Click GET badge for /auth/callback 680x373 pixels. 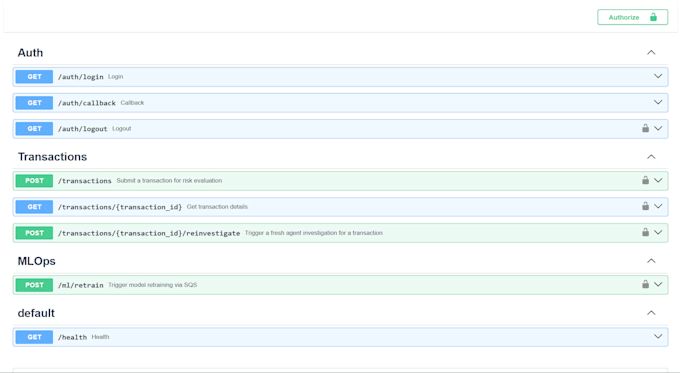click(x=34, y=103)
